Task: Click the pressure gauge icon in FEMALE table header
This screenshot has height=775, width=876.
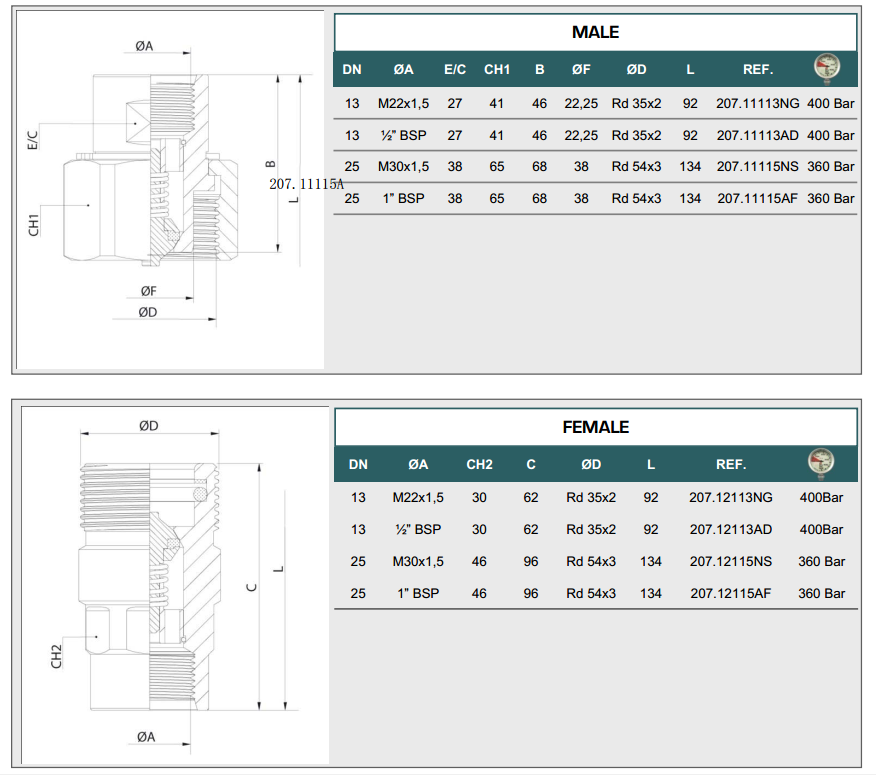Action: pyautogui.click(x=821, y=463)
